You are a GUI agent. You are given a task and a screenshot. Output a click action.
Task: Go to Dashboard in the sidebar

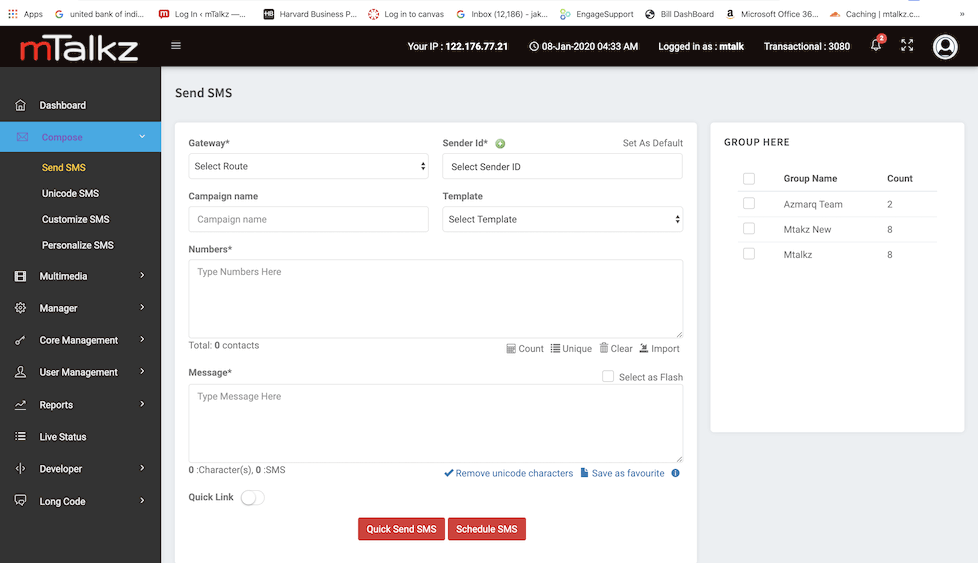point(62,105)
